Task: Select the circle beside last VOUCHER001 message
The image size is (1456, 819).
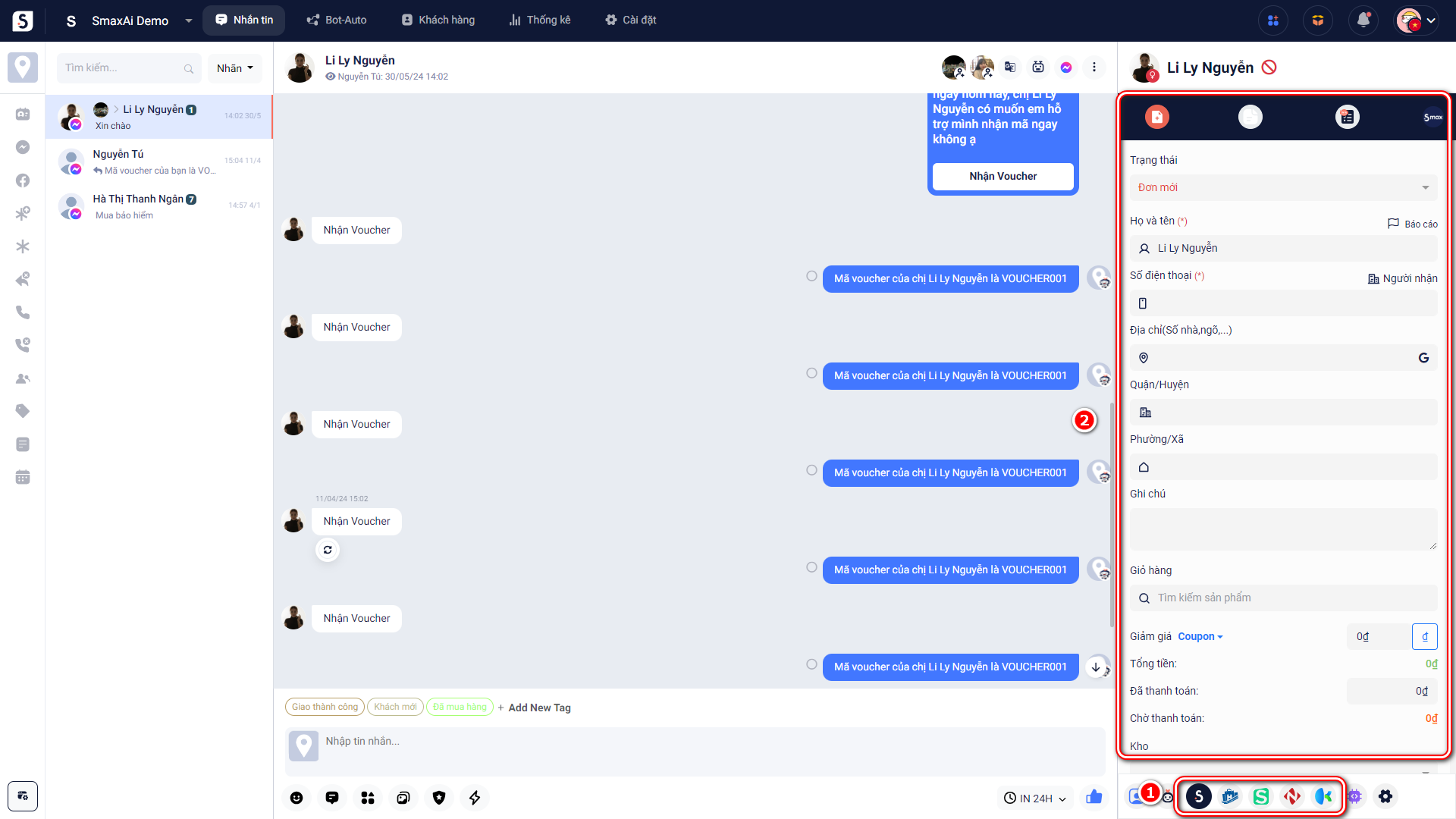Action: click(811, 664)
